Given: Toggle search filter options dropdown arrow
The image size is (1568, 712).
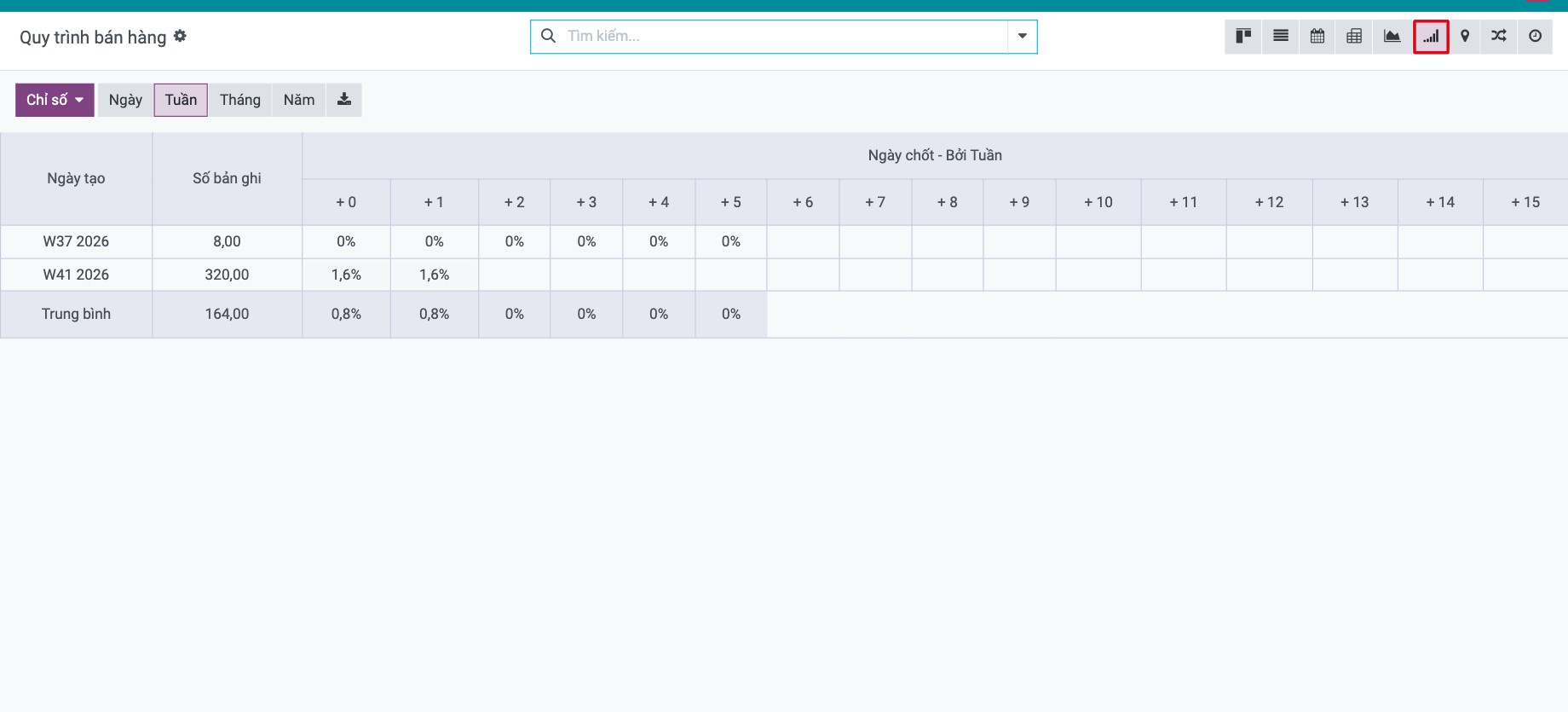Looking at the screenshot, I should pos(1022,36).
